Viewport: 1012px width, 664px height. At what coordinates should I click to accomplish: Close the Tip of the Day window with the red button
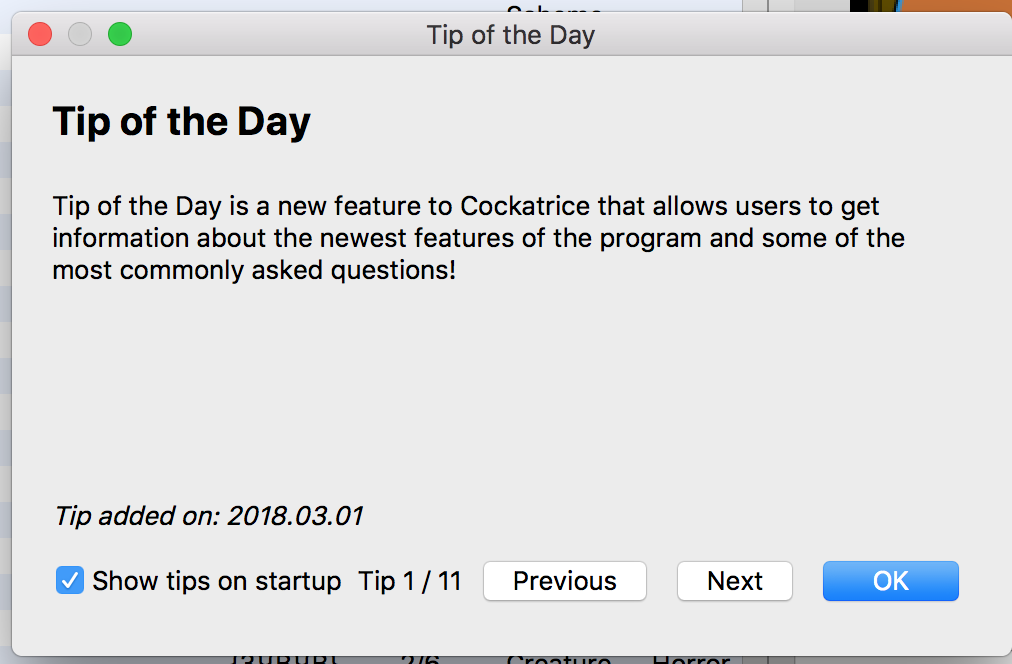tap(40, 34)
